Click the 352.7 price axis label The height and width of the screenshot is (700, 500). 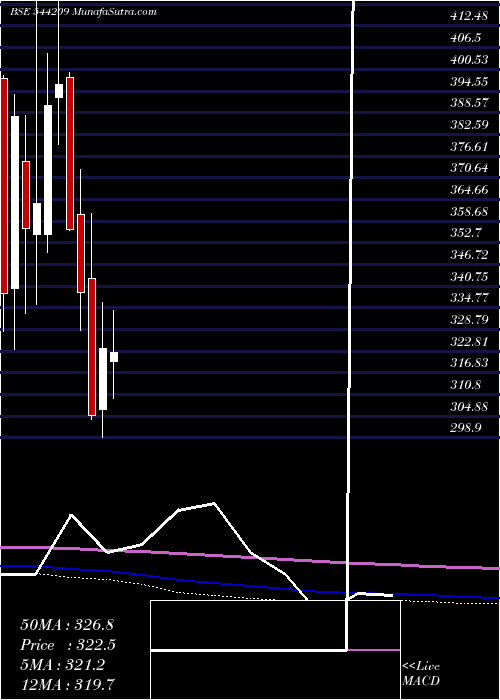465,233
